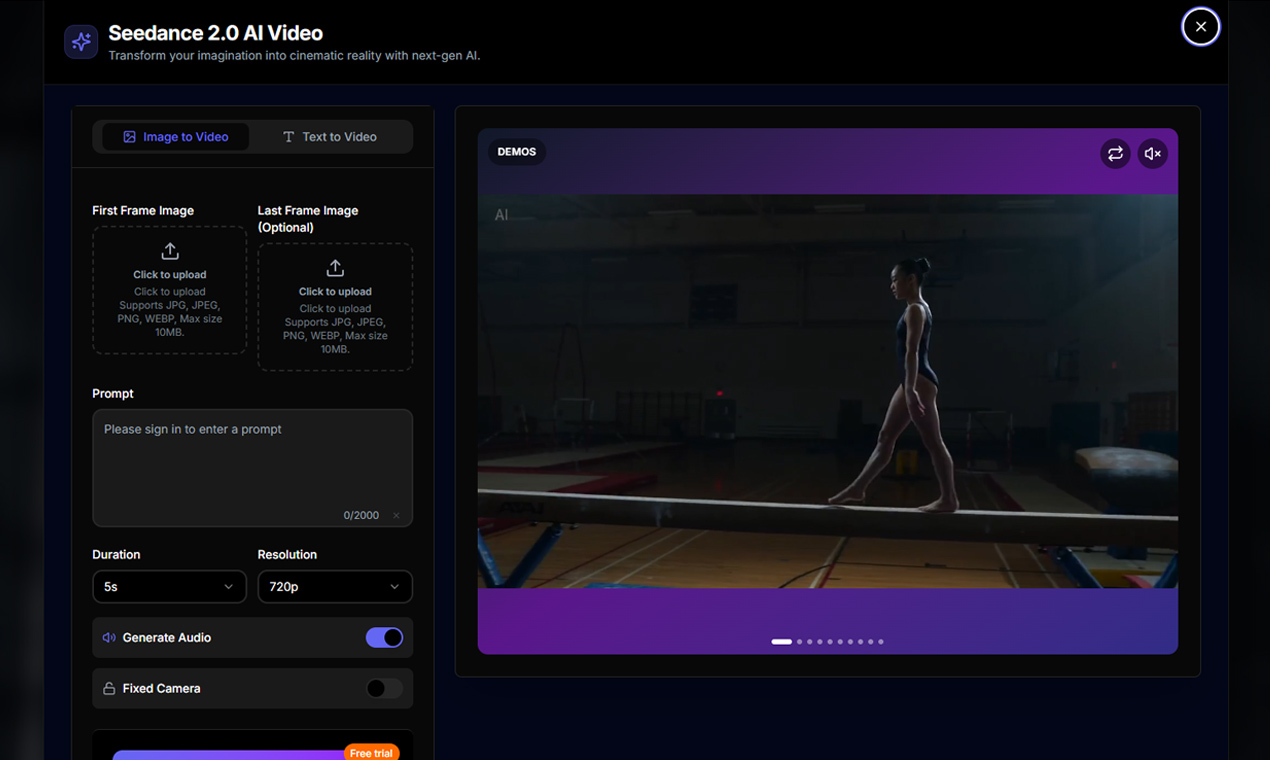1270x760 pixels.
Task: Click the upload icon for First Frame Image
Action: coord(169,252)
